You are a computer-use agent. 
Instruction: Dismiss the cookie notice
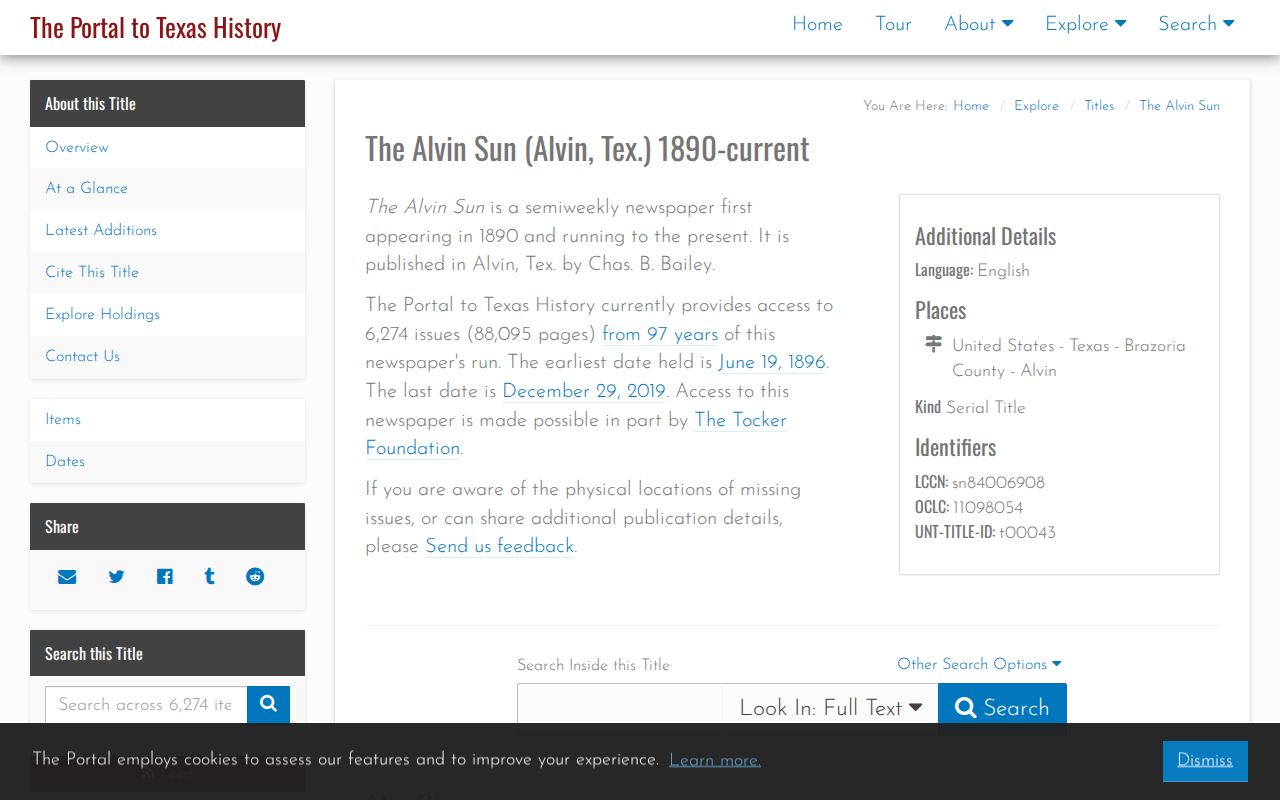click(1205, 761)
